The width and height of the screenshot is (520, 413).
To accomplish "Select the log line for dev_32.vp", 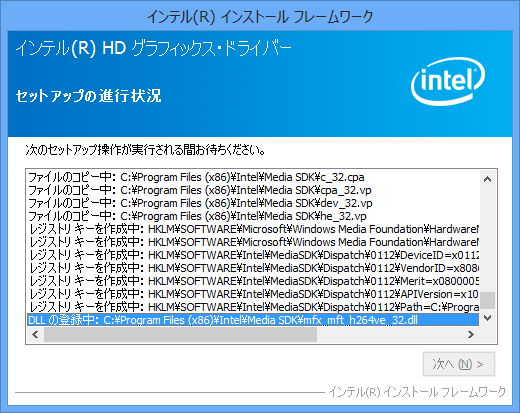I will (253, 203).
